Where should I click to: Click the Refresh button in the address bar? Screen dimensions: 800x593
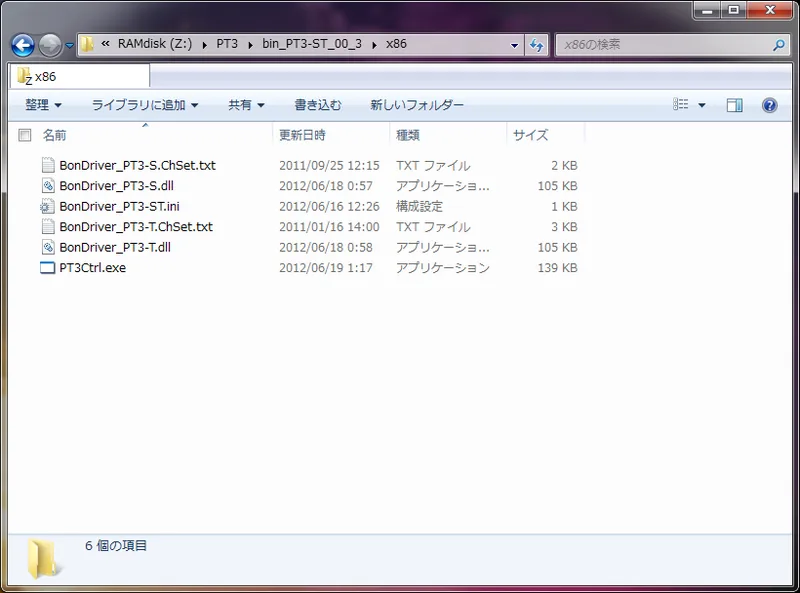(536, 44)
